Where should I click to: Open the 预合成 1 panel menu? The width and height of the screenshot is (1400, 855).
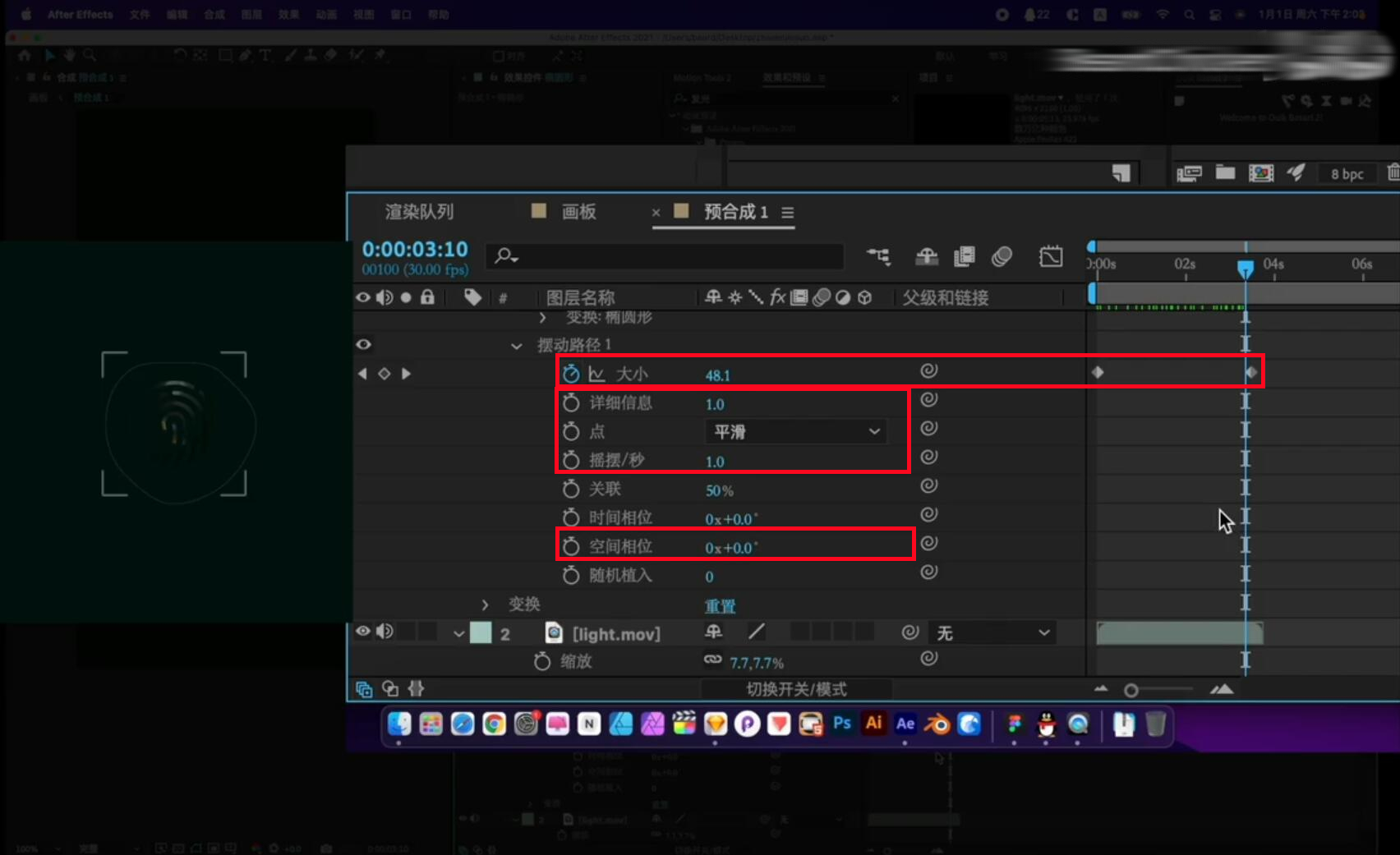coord(787,213)
